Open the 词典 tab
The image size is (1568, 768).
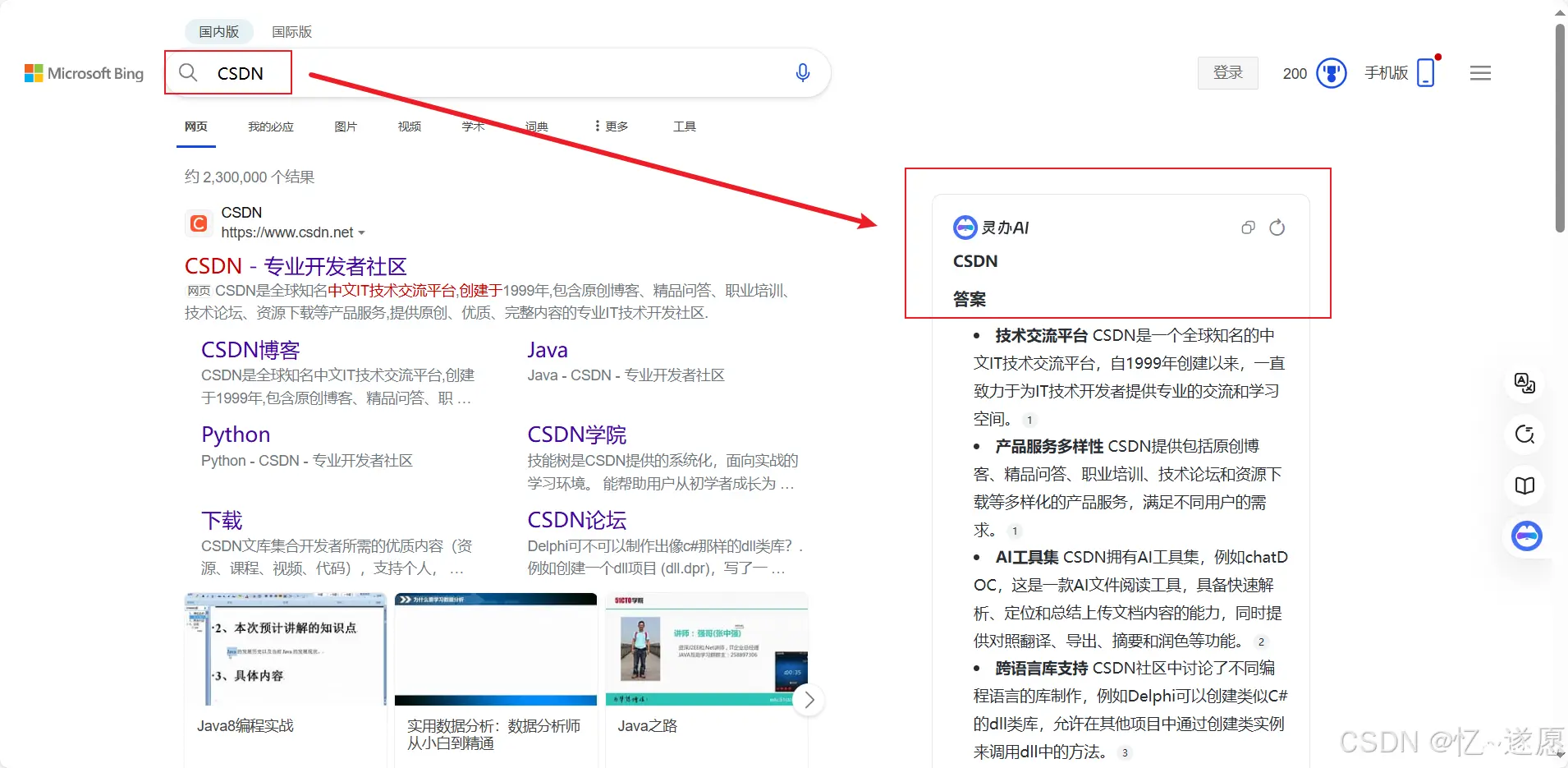(537, 126)
